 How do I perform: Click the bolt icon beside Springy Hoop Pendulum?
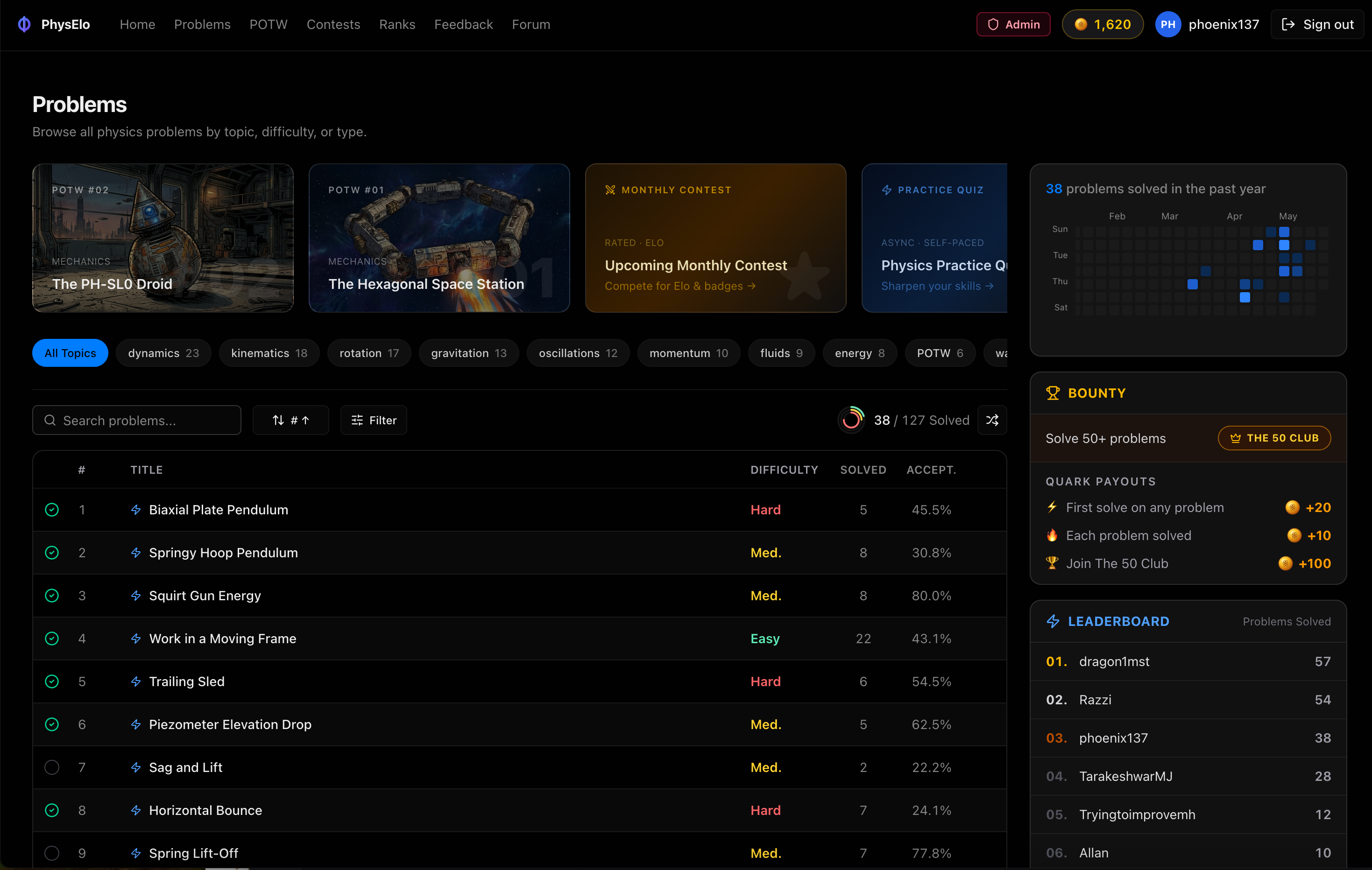coord(135,552)
